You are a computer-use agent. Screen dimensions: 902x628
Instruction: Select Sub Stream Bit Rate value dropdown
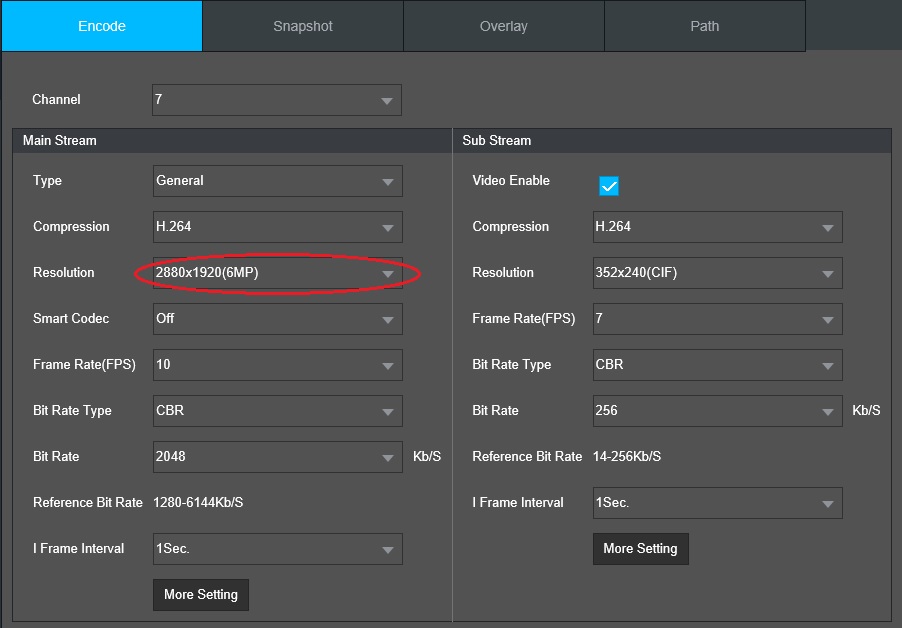coord(717,411)
